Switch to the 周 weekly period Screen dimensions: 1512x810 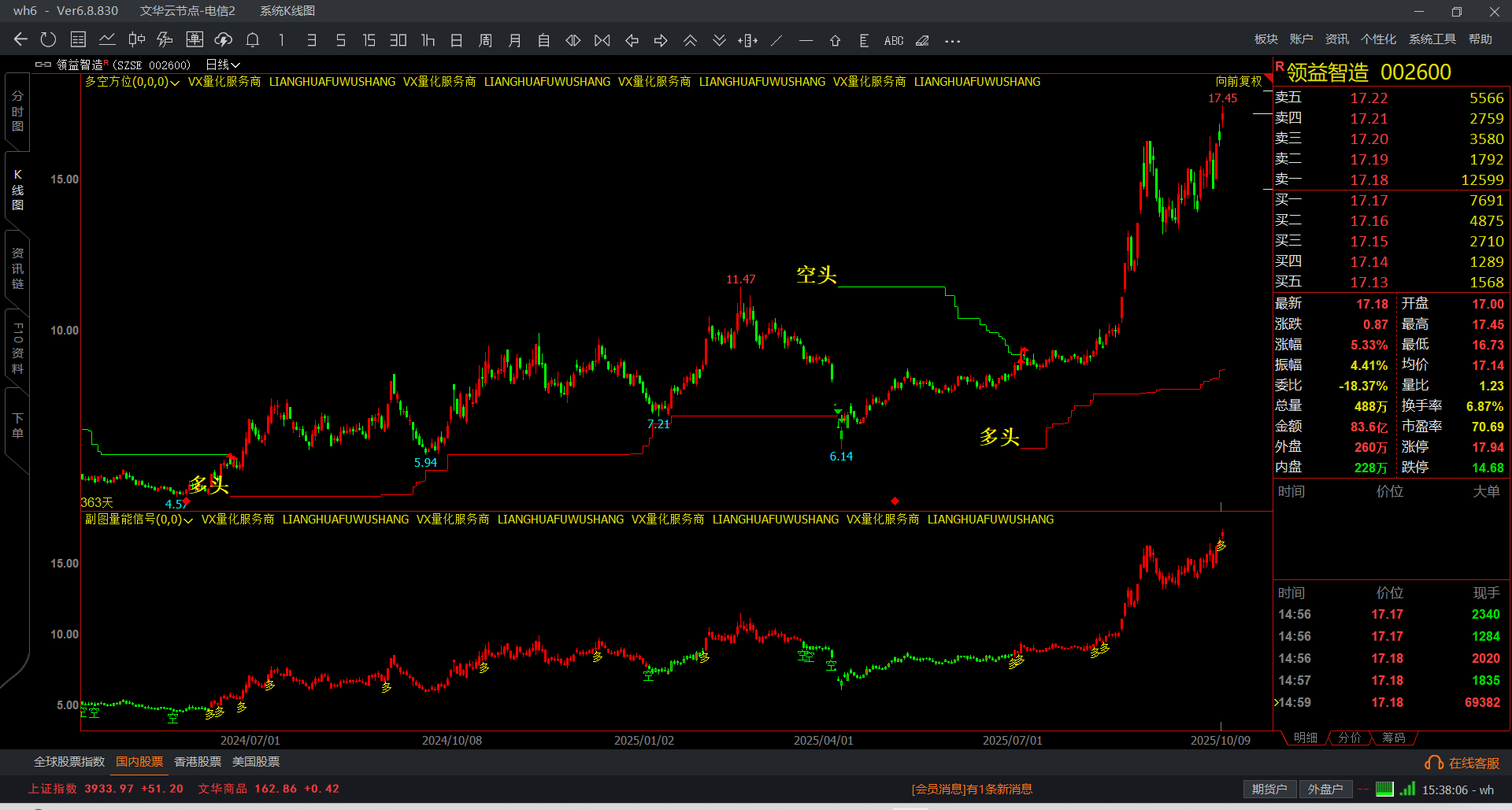pos(485,41)
